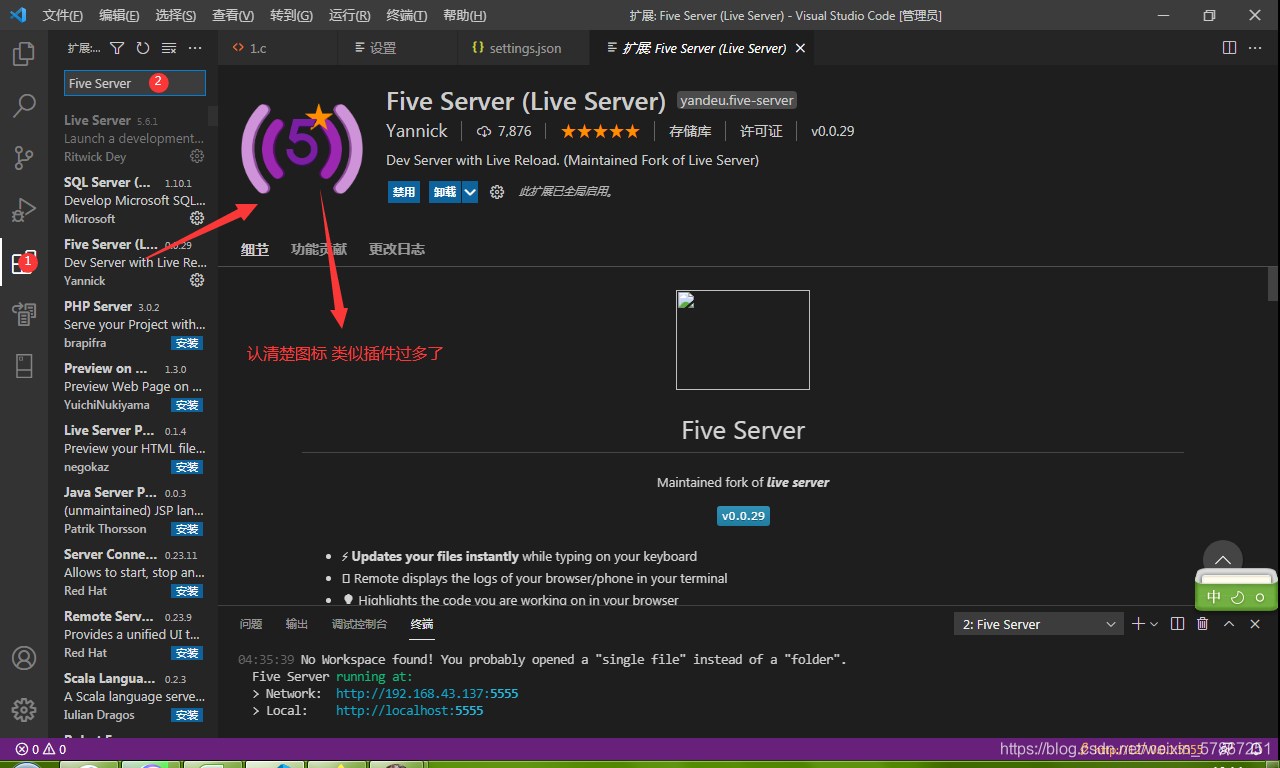Image resolution: width=1280 pixels, height=768 pixels.
Task: Open editor more actions menu
Action: 1256,48
